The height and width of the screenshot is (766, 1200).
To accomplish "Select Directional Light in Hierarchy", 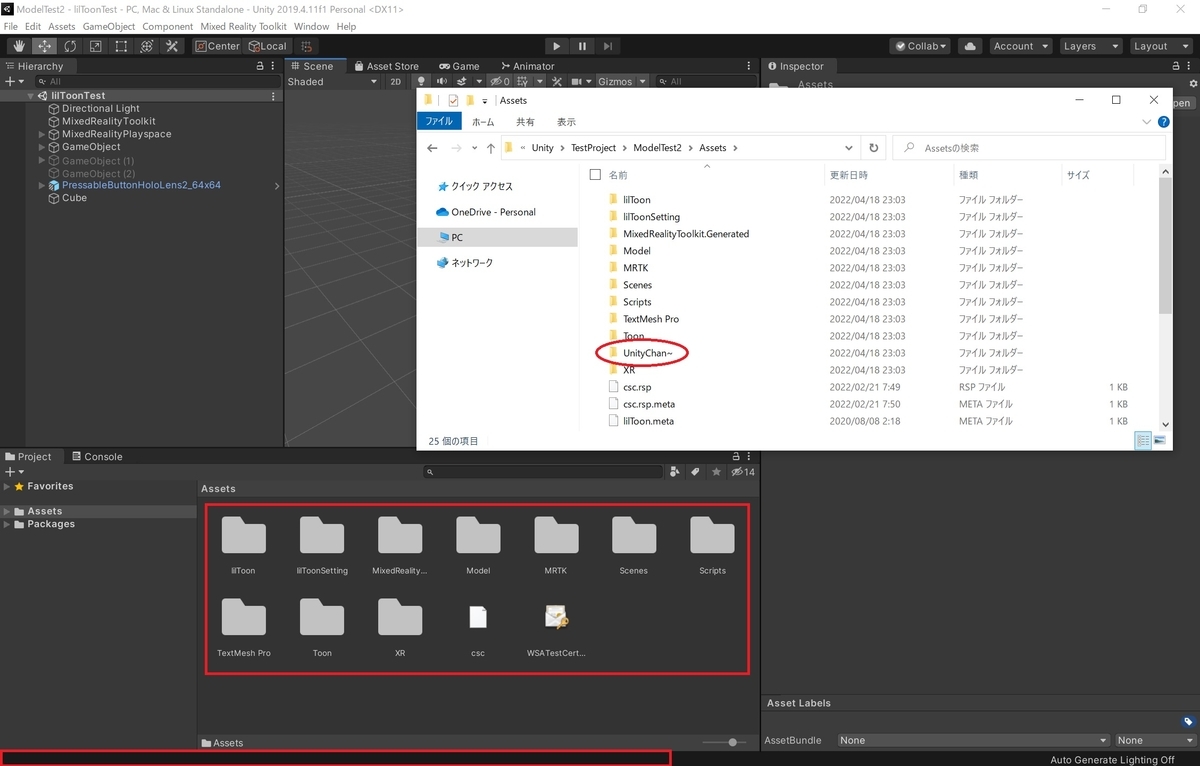I will pos(101,108).
